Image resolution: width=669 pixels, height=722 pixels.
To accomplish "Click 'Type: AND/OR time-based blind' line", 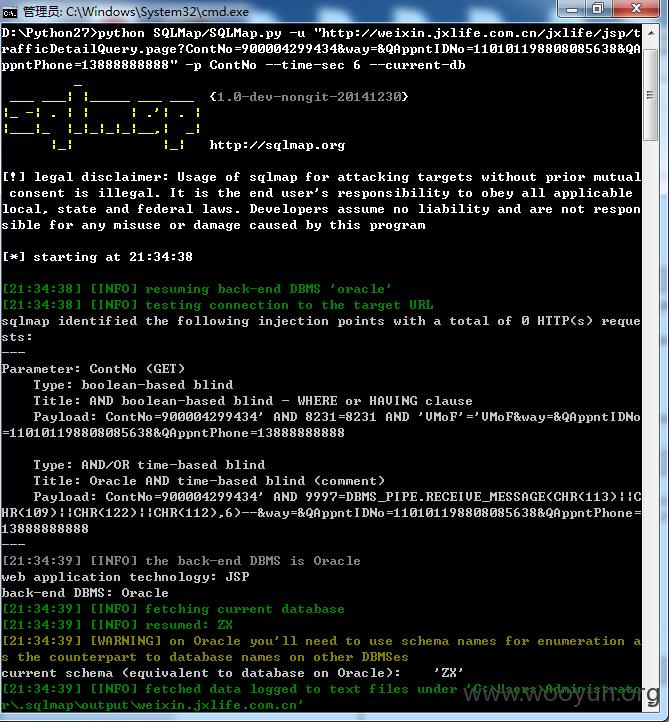I will coord(149,465).
